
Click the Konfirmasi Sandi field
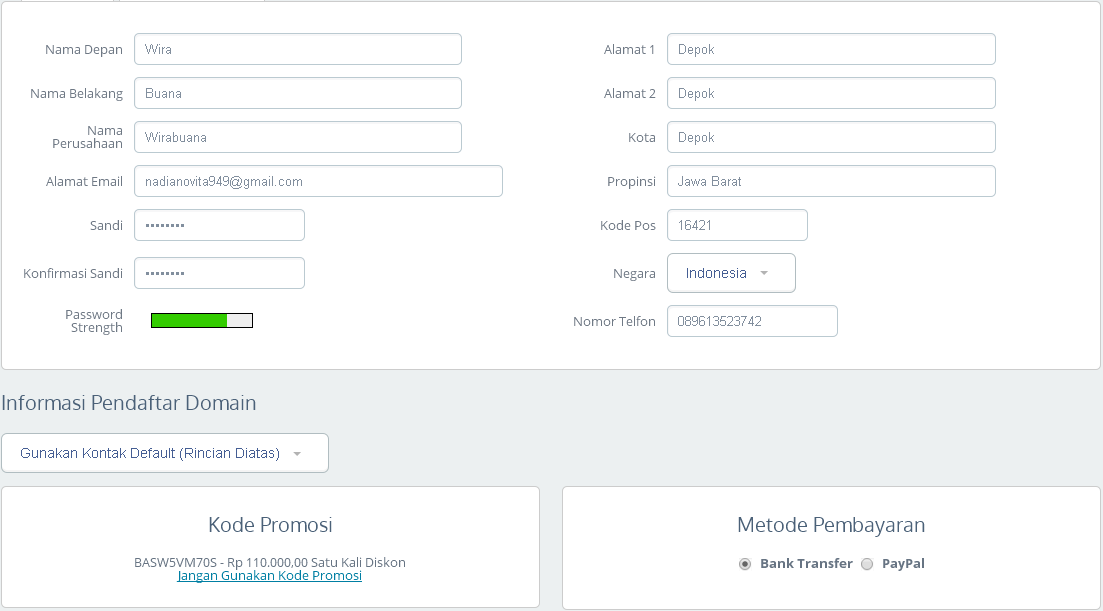pos(219,273)
